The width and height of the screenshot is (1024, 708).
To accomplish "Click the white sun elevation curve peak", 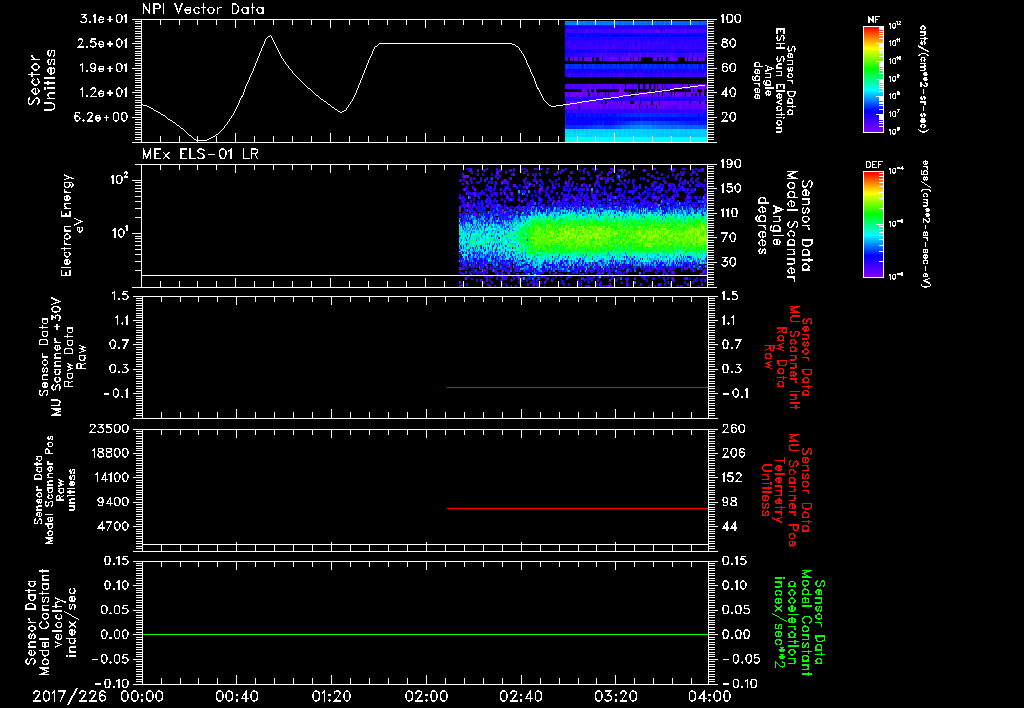I will (x=269, y=36).
